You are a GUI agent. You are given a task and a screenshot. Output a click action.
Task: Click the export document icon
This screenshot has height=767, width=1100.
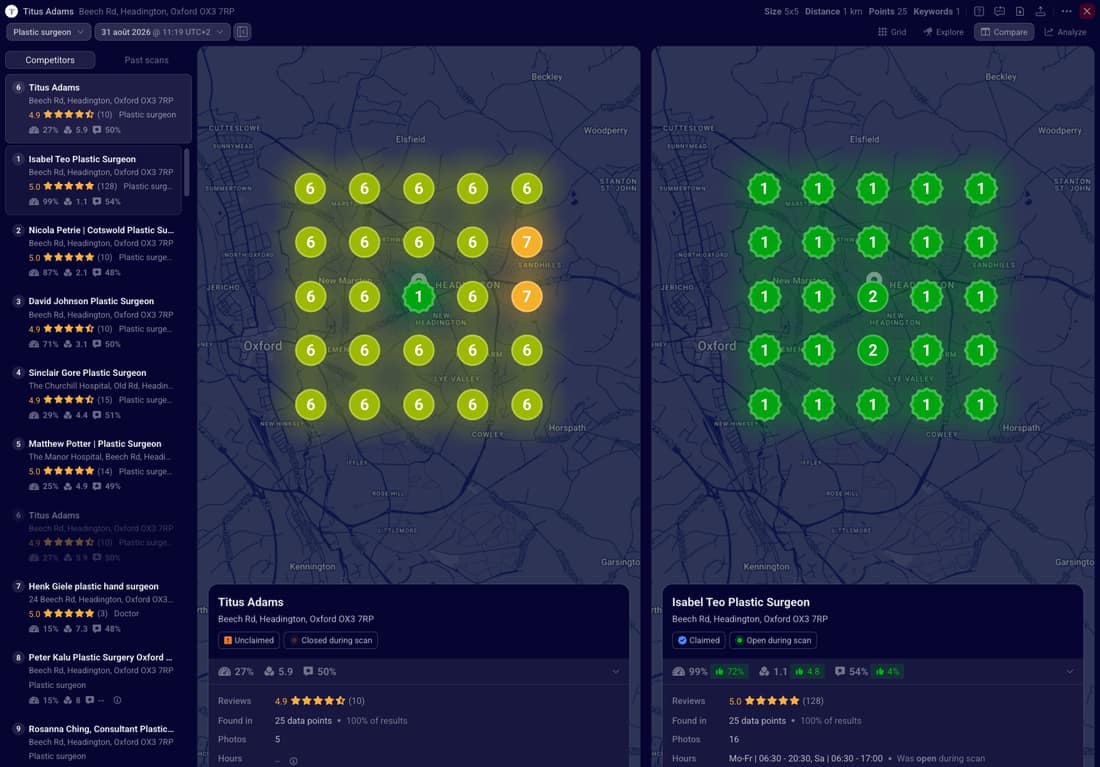click(1020, 11)
